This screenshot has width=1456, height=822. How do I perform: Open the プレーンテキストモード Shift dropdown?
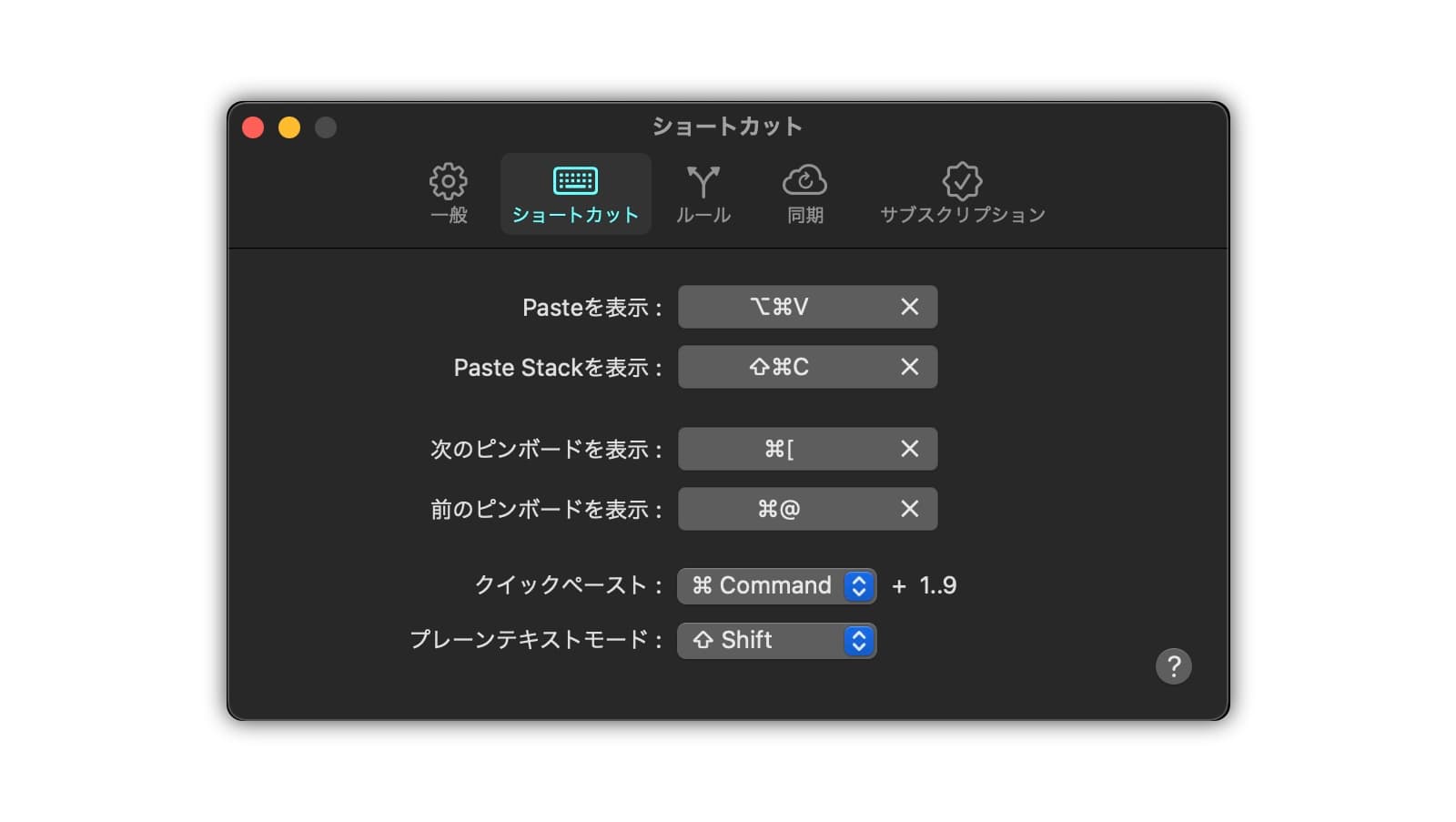(776, 640)
